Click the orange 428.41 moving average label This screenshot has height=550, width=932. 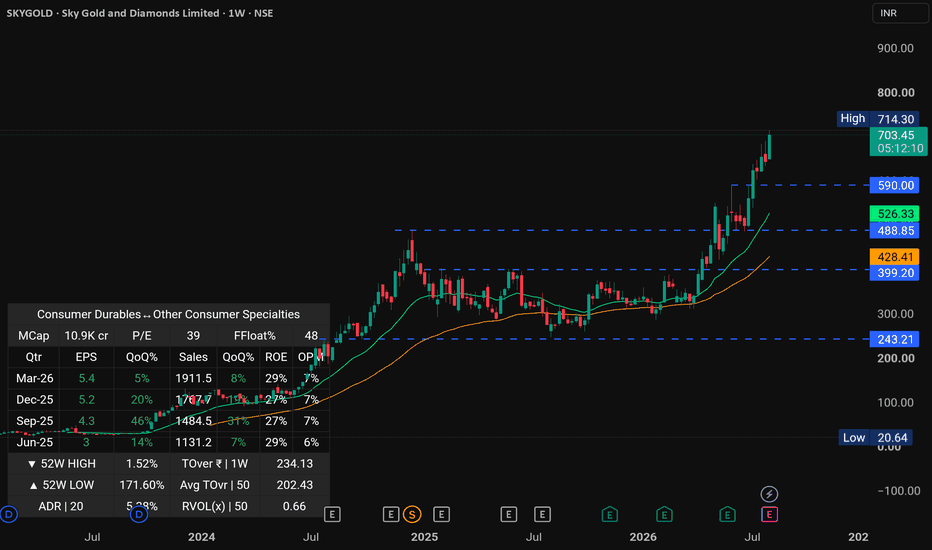(894, 257)
